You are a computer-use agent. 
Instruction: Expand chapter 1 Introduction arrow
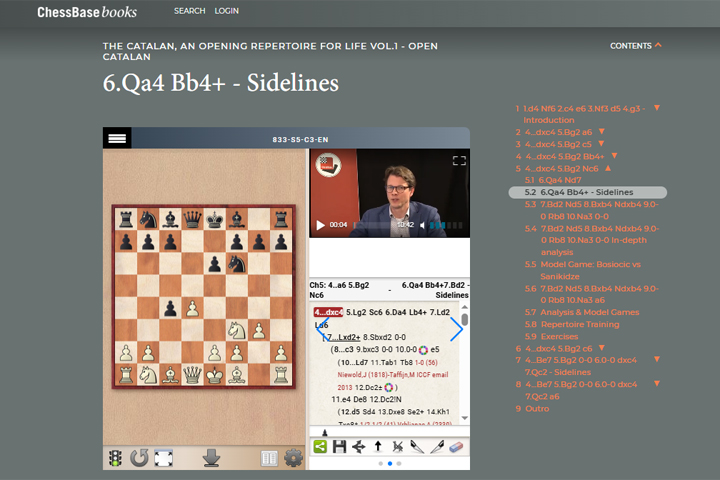(x=657, y=108)
